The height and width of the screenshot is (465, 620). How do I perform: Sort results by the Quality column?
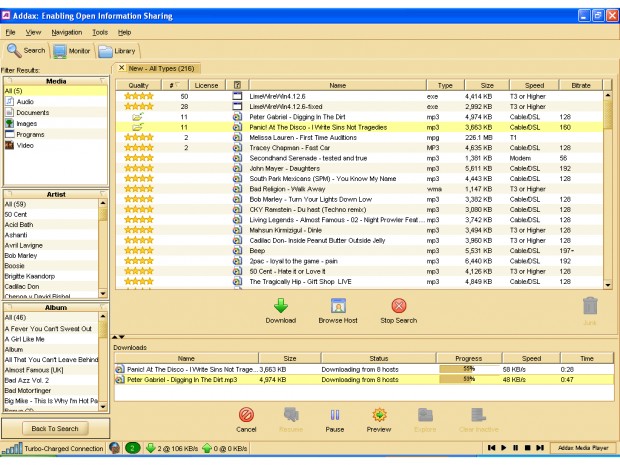[138, 85]
